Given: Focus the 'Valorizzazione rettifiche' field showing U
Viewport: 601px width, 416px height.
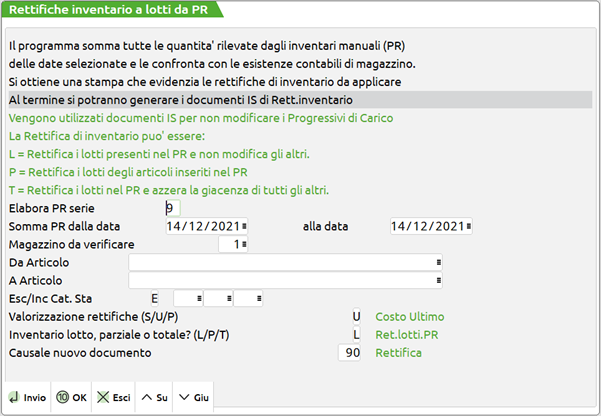Looking at the screenshot, I should [355, 316].
